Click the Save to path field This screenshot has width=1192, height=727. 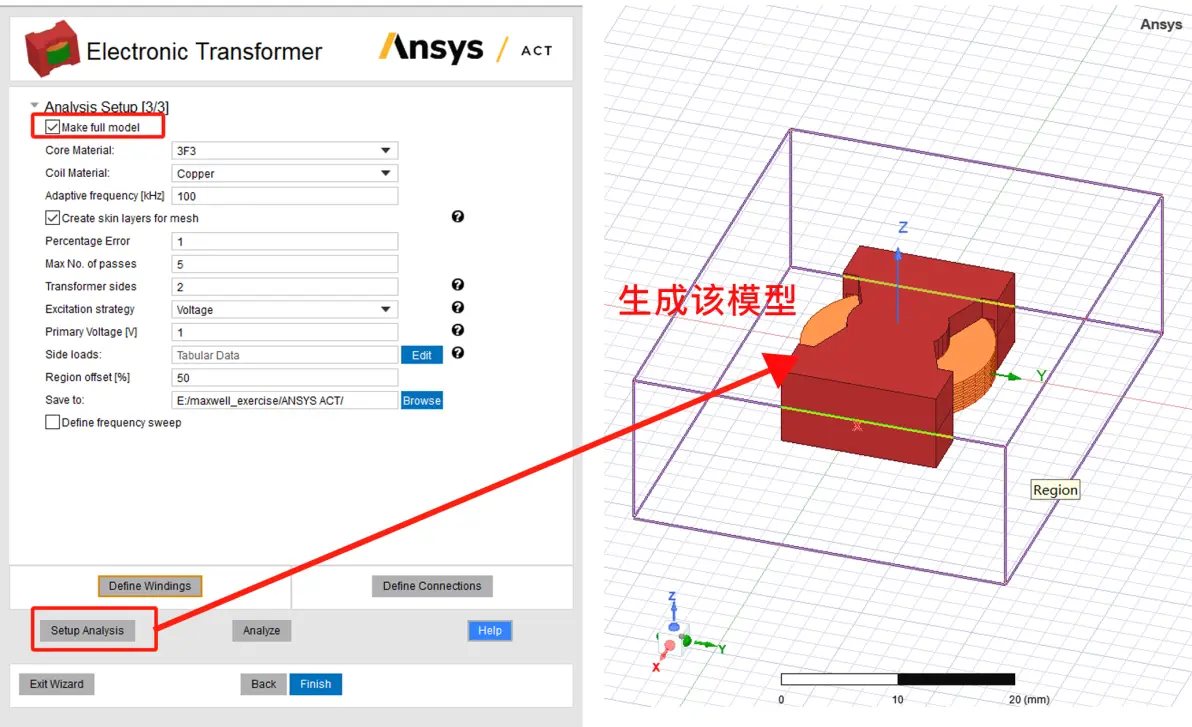click(x=284, y=401)
